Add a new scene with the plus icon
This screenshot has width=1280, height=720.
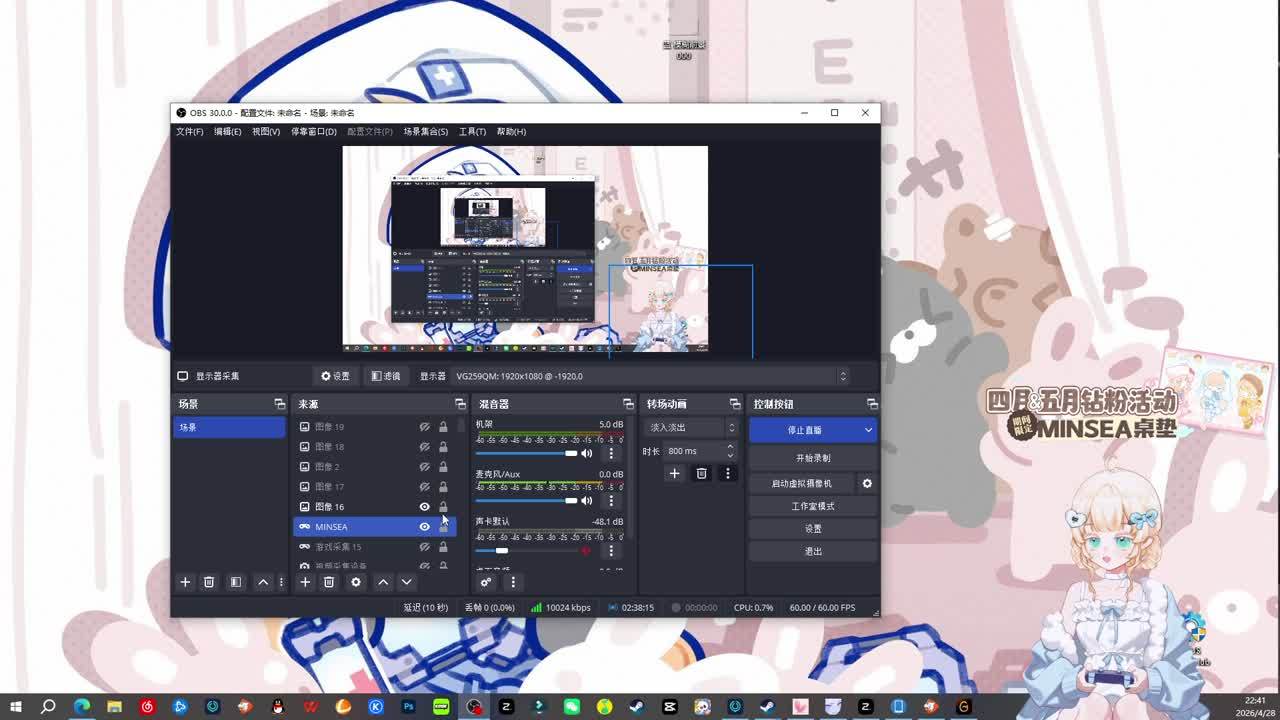click(x=185, y=582)
